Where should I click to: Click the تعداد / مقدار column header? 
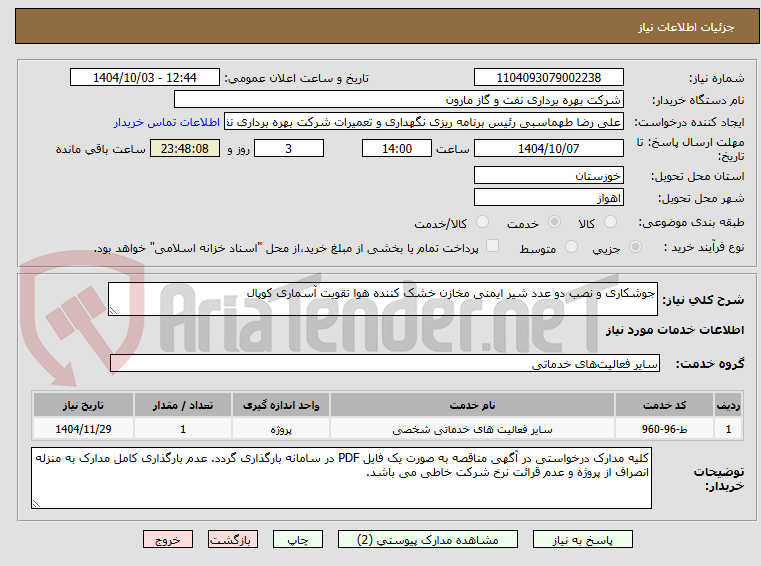pyautogui.click(x=182, y=405)
